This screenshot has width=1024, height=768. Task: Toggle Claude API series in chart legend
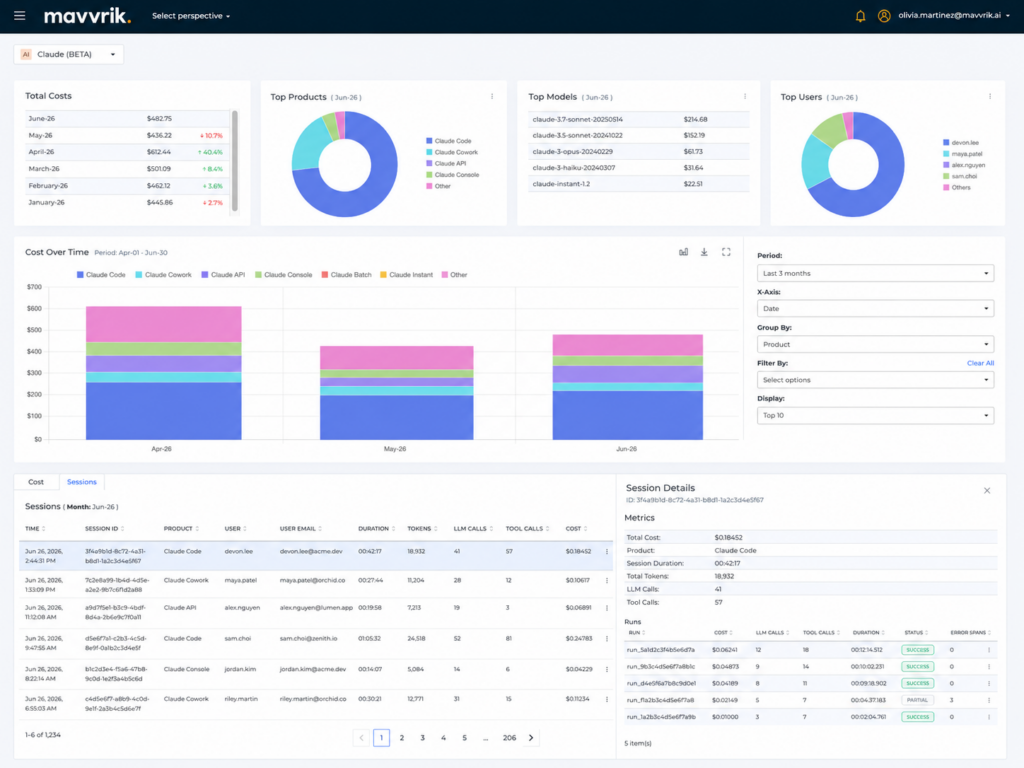[223, 275]
